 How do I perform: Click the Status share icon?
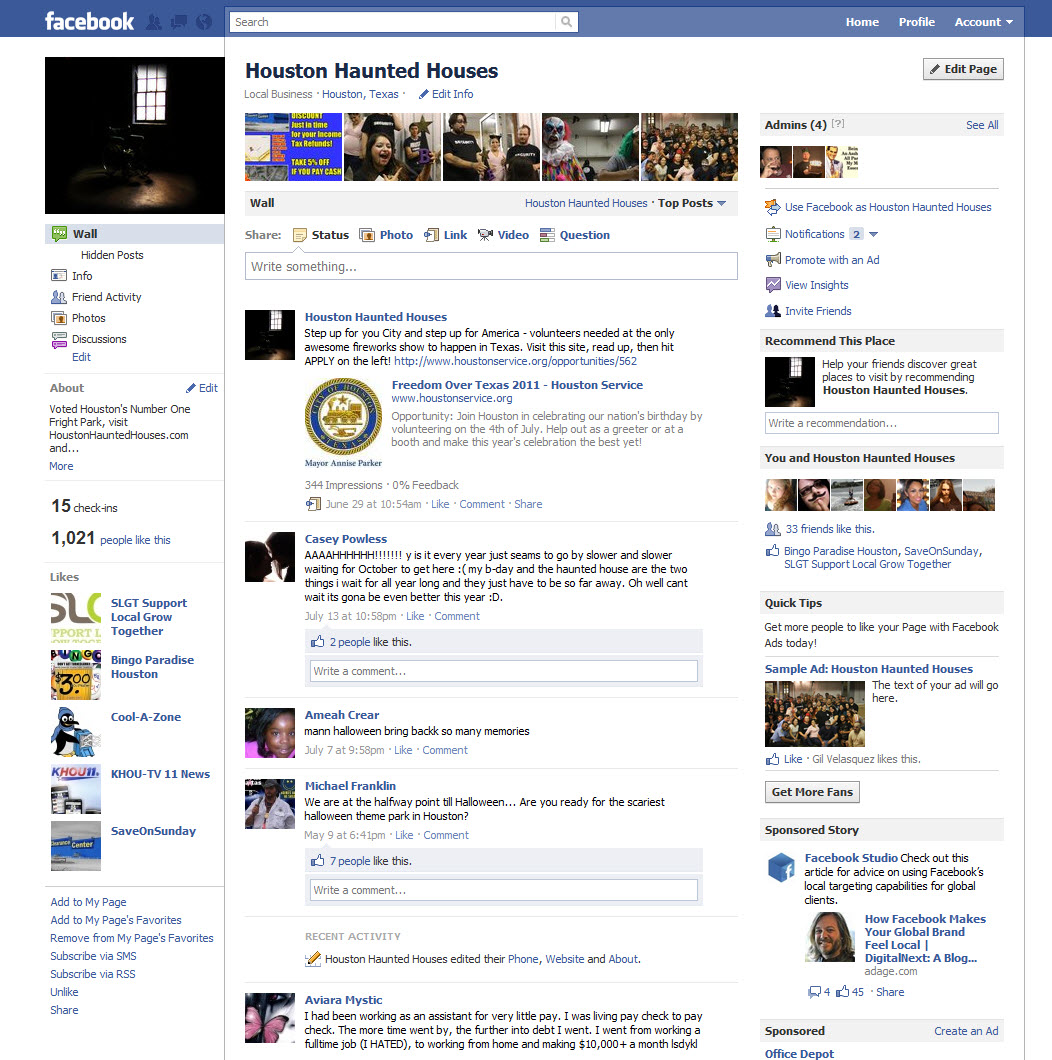(300, 235)
